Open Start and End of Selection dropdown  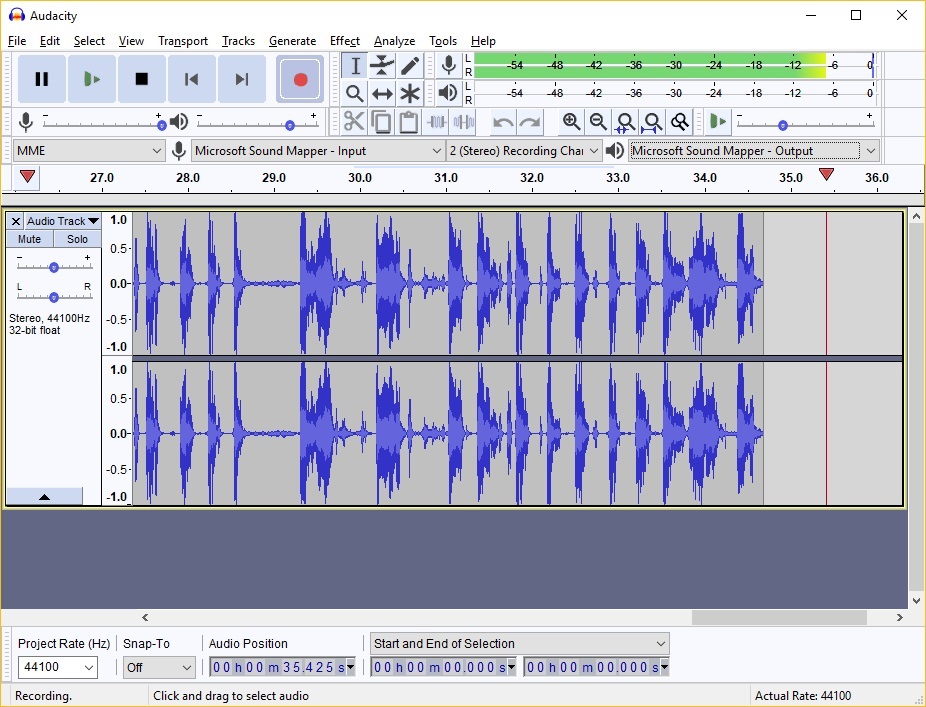pos(519,643)
